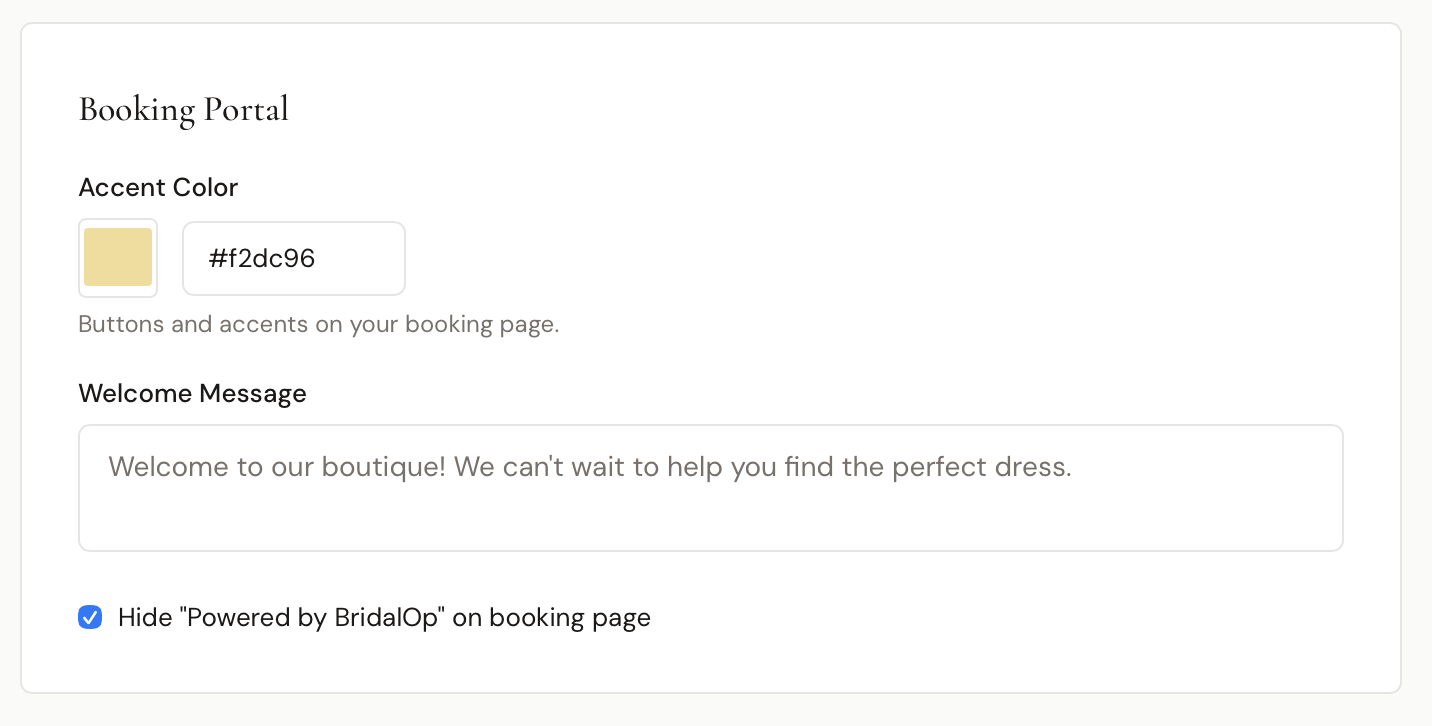Click the color swatch border frame

tap(118, 222)
